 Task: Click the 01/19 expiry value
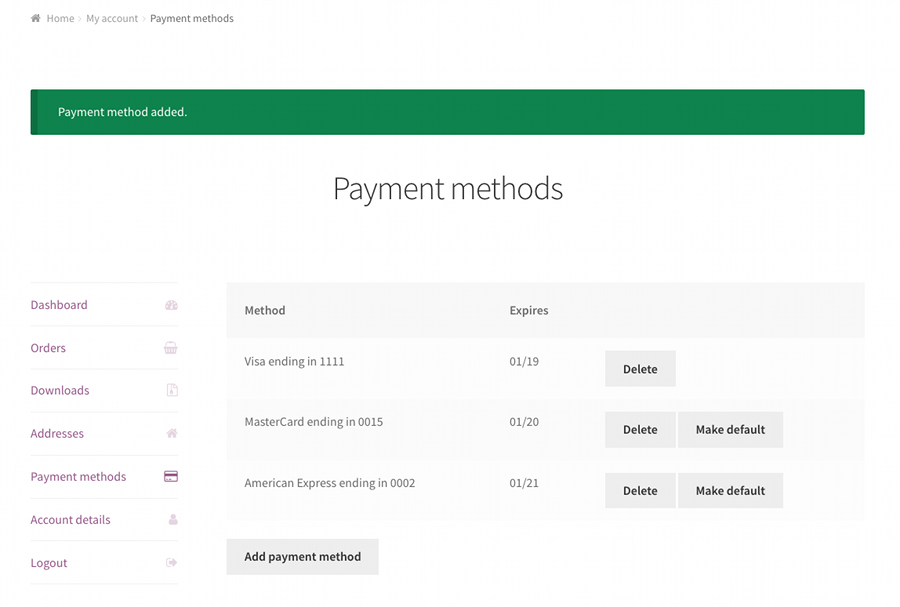[524, 361]
